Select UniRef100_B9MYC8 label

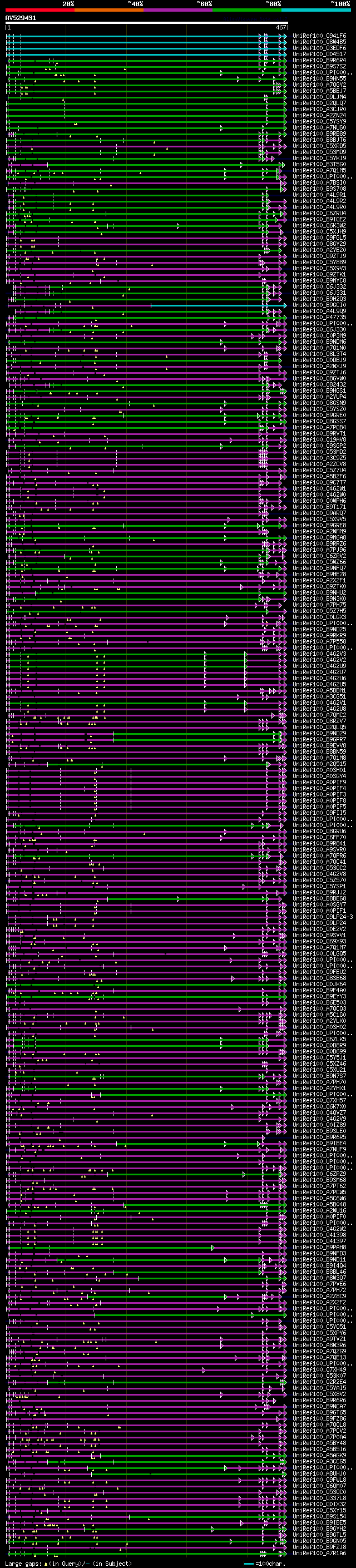[x=319, y=280]
